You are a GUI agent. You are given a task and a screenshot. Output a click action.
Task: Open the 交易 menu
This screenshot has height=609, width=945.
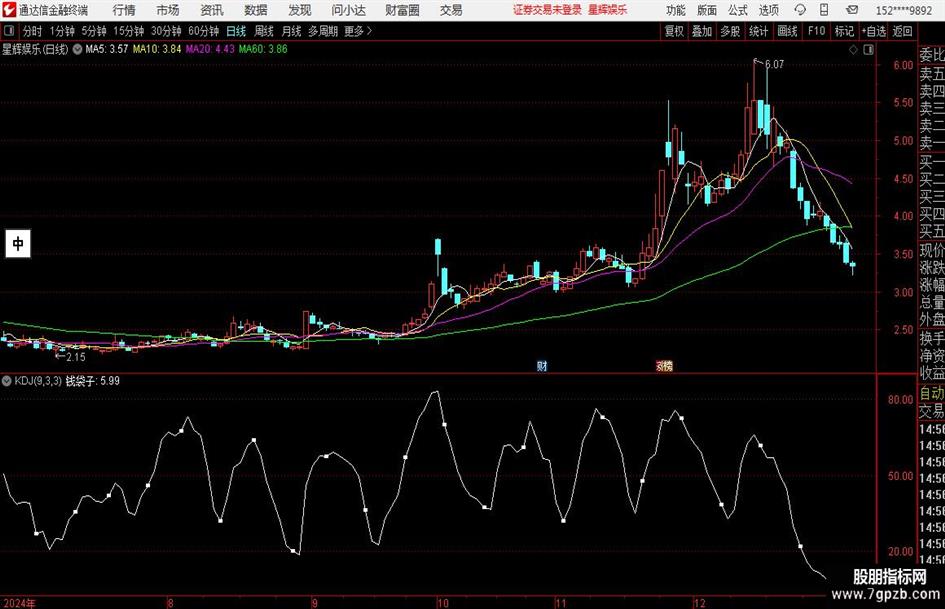click(x=451, y=10)
